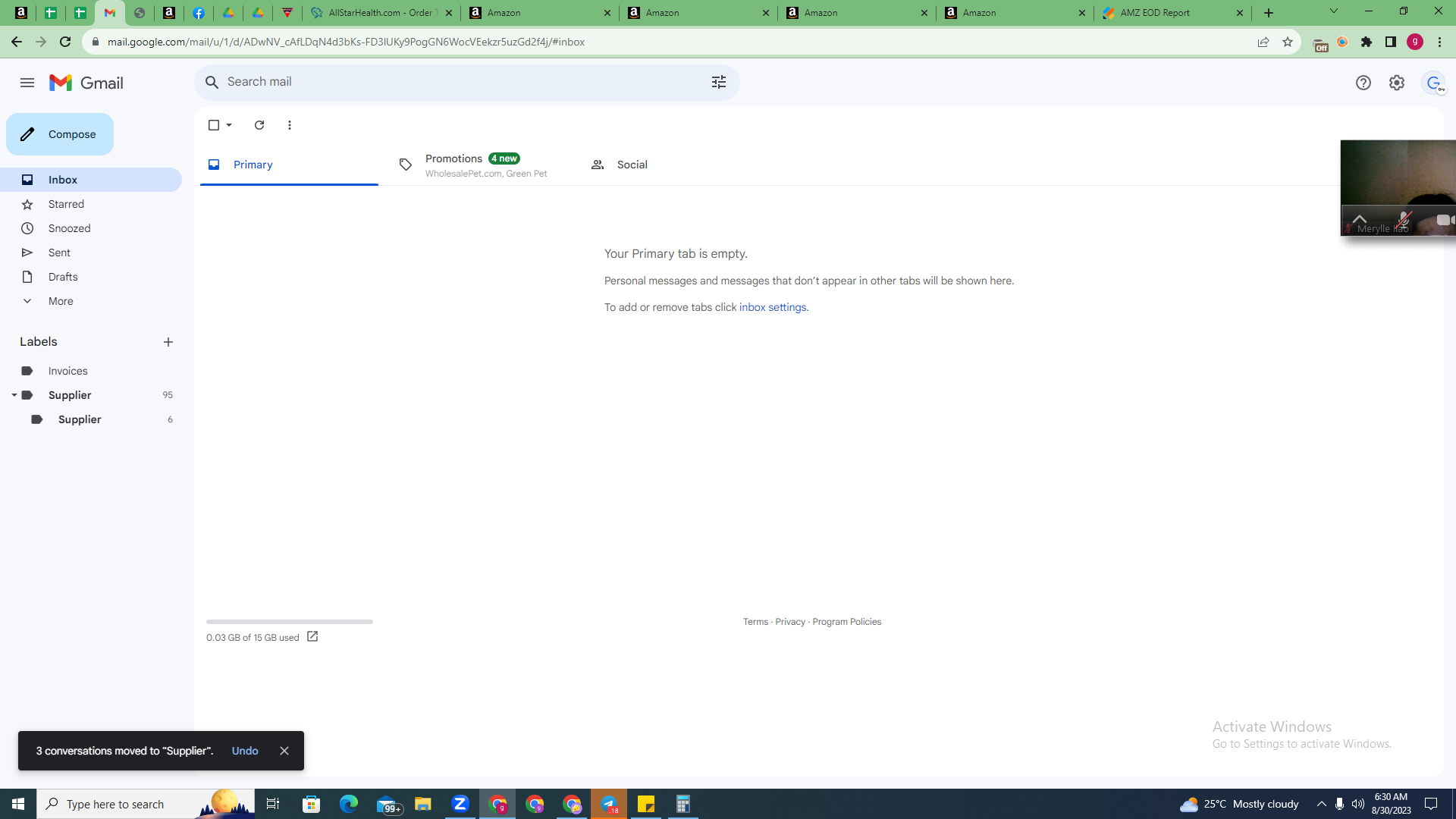Open the inbox settings link
This screenshot has height=819, width=1456.
[773, 307]
